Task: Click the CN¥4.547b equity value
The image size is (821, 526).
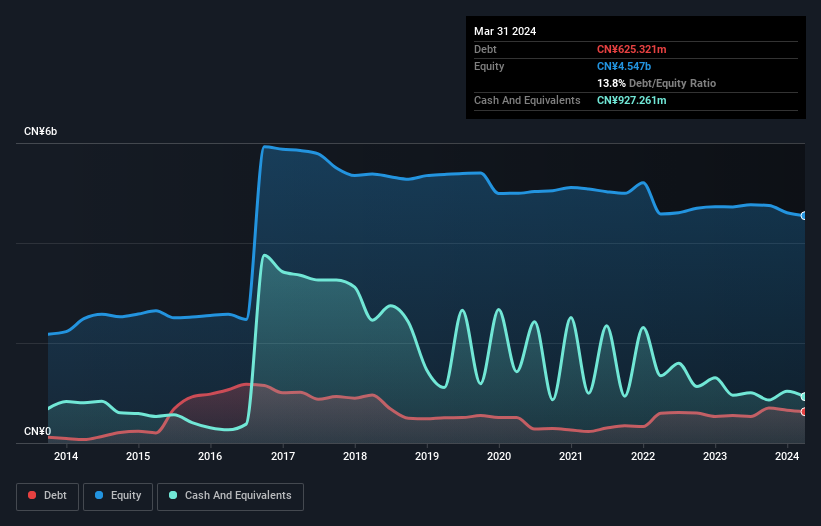Action: 624,66
